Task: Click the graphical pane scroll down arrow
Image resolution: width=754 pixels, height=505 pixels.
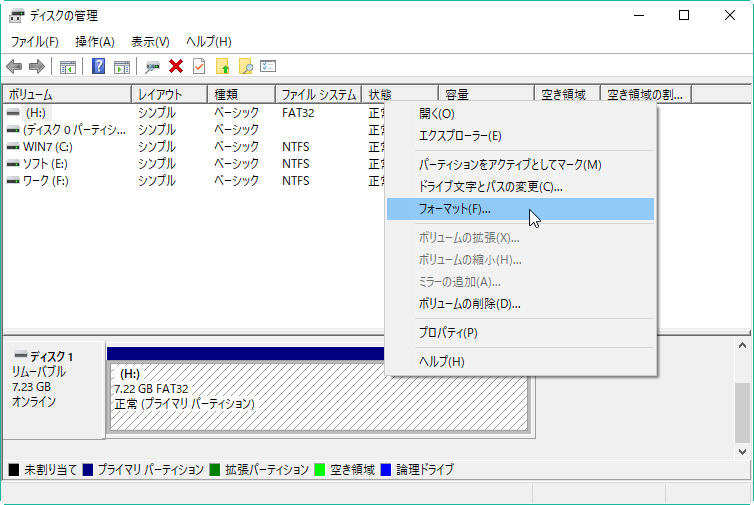Action: pos(742,452)
